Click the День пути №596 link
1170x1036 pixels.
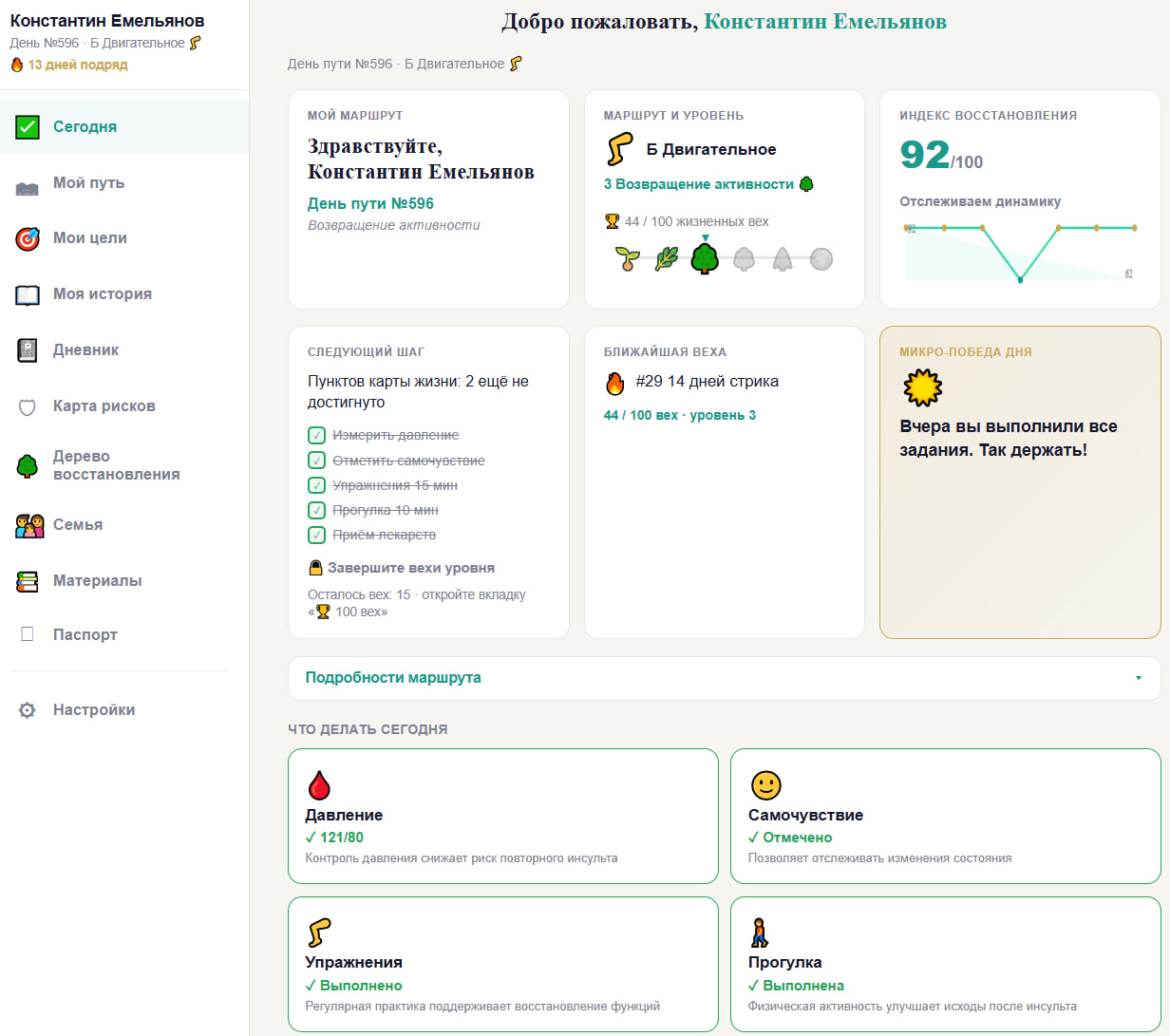[x=370, y=203]
